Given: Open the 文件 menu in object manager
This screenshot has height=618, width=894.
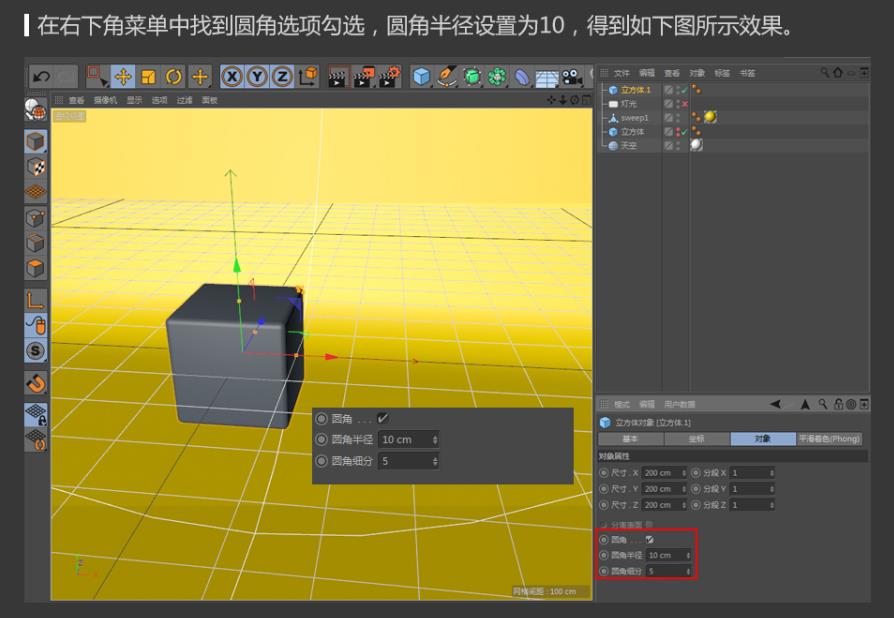Looking at the screenshot, I should point(622,73).
